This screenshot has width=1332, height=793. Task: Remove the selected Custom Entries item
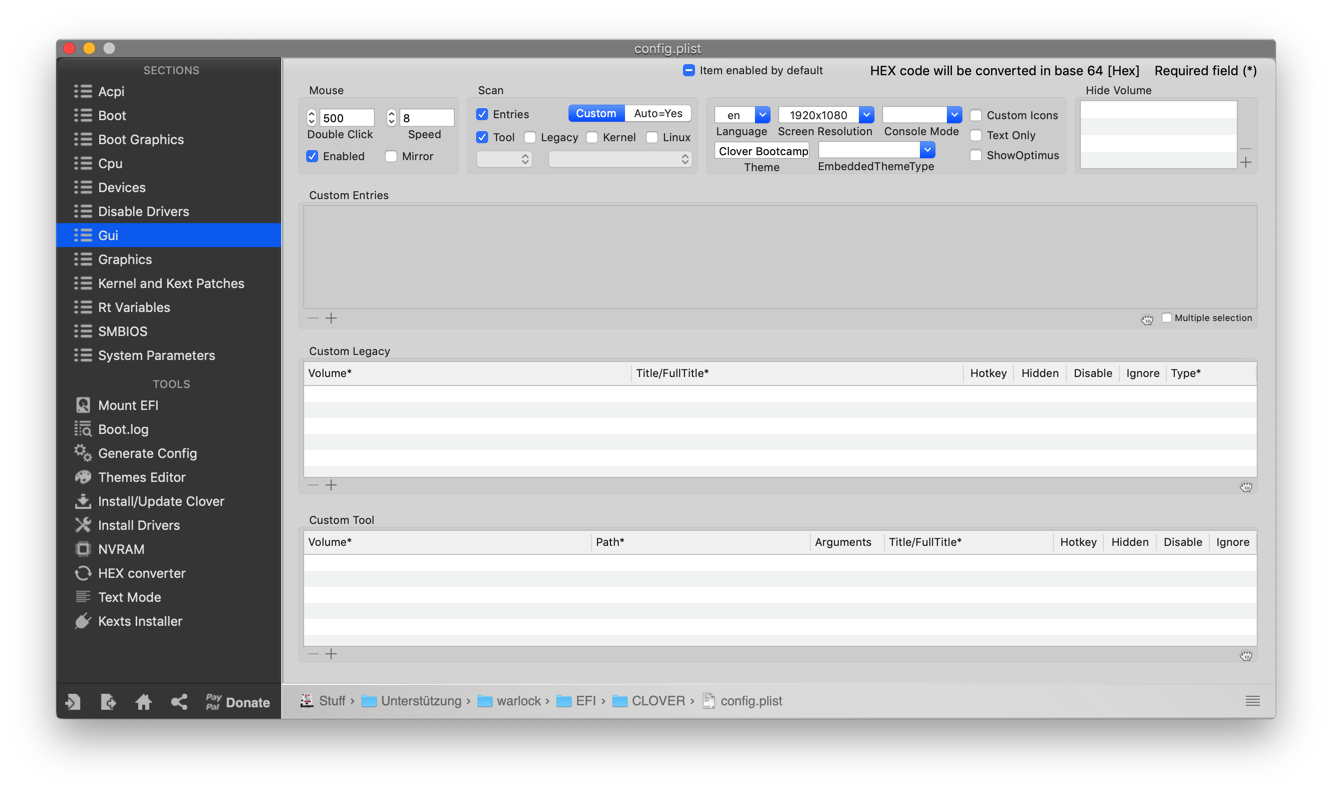click(313, 318)
